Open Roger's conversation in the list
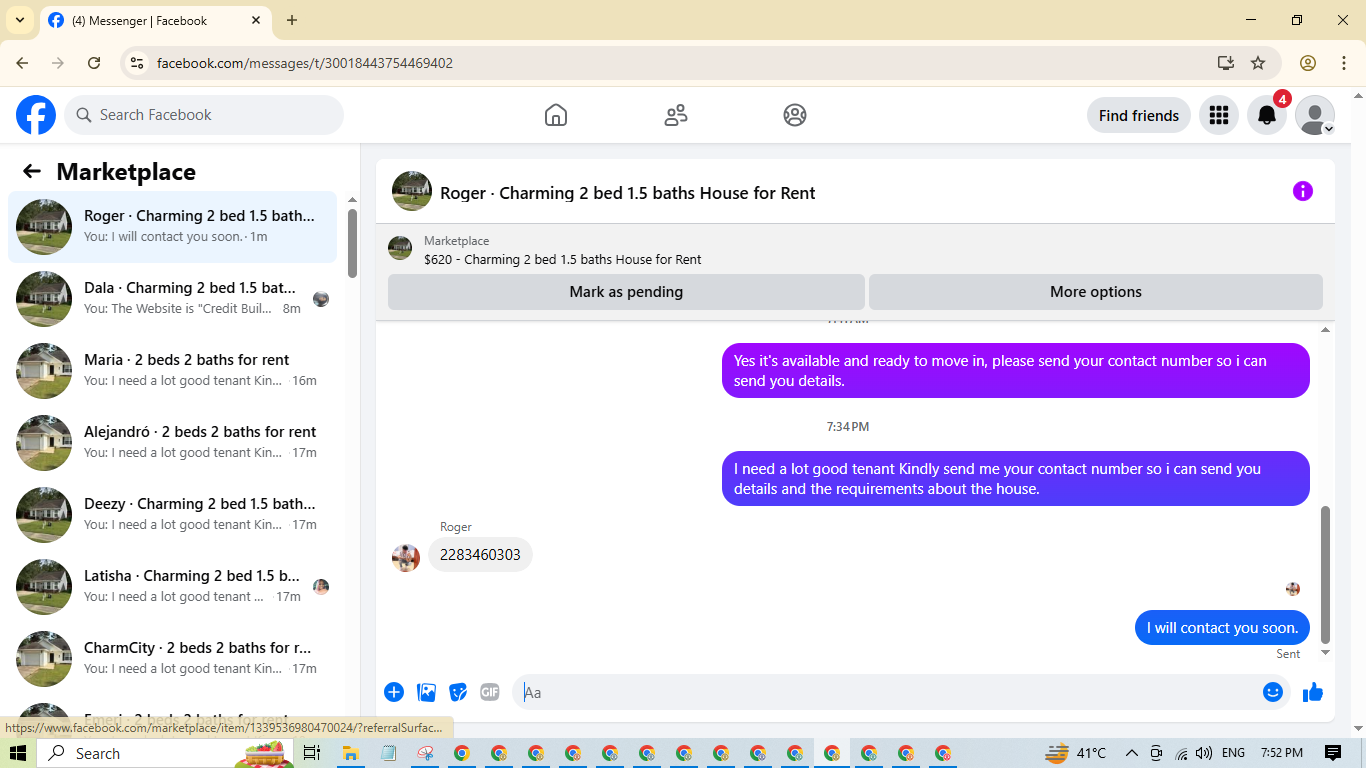This screenshot has height=768, width=1366. [172, 227]
